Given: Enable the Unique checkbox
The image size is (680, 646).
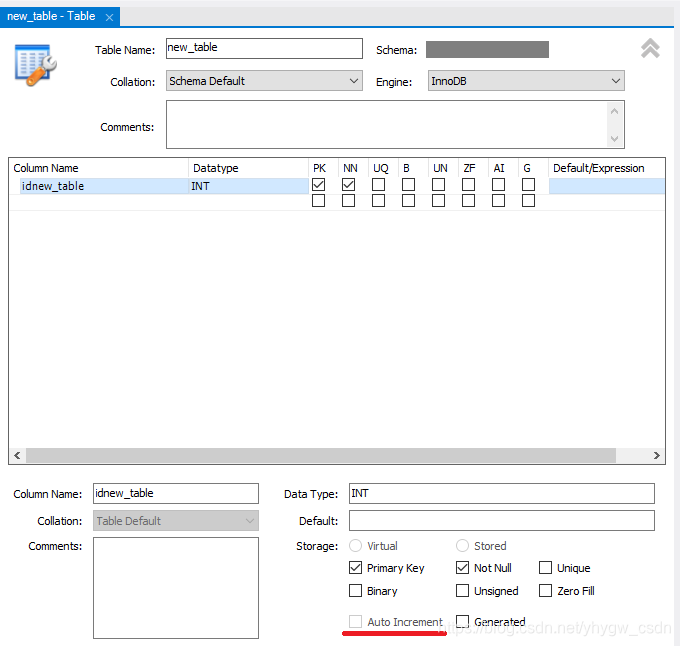Looking at the screenshot, I should coord(545,568).
